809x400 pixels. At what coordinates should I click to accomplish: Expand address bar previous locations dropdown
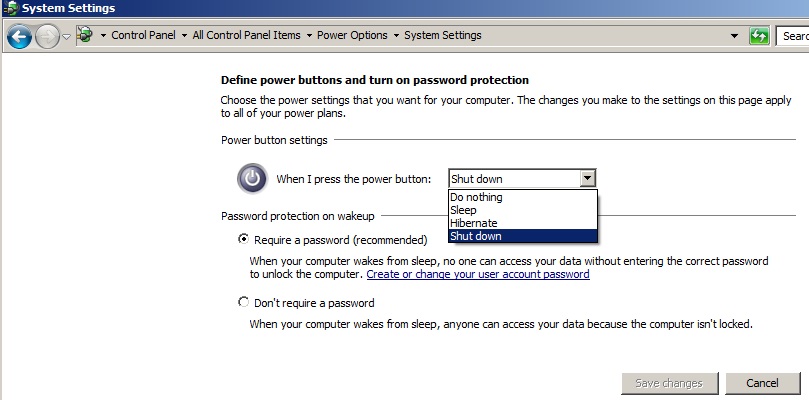[x=734, y=36]
